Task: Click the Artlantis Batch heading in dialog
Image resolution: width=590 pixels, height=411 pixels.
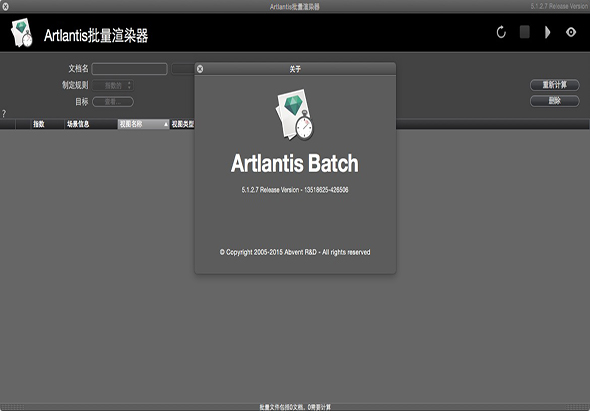Action: tap(295, 163)
